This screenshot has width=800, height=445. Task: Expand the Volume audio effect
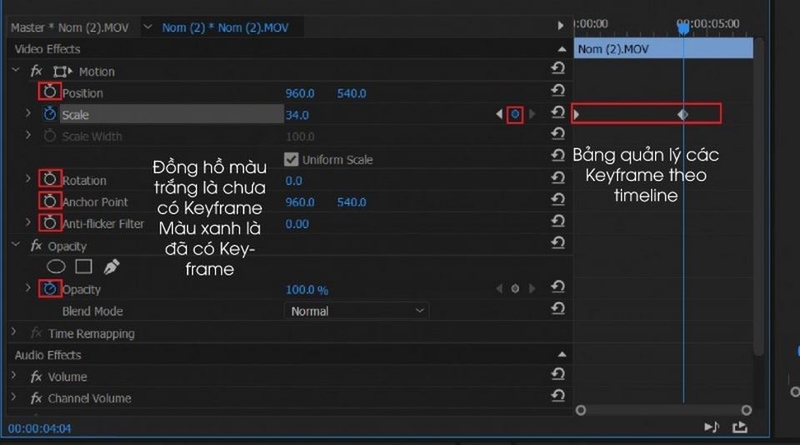tap(14, 376)
